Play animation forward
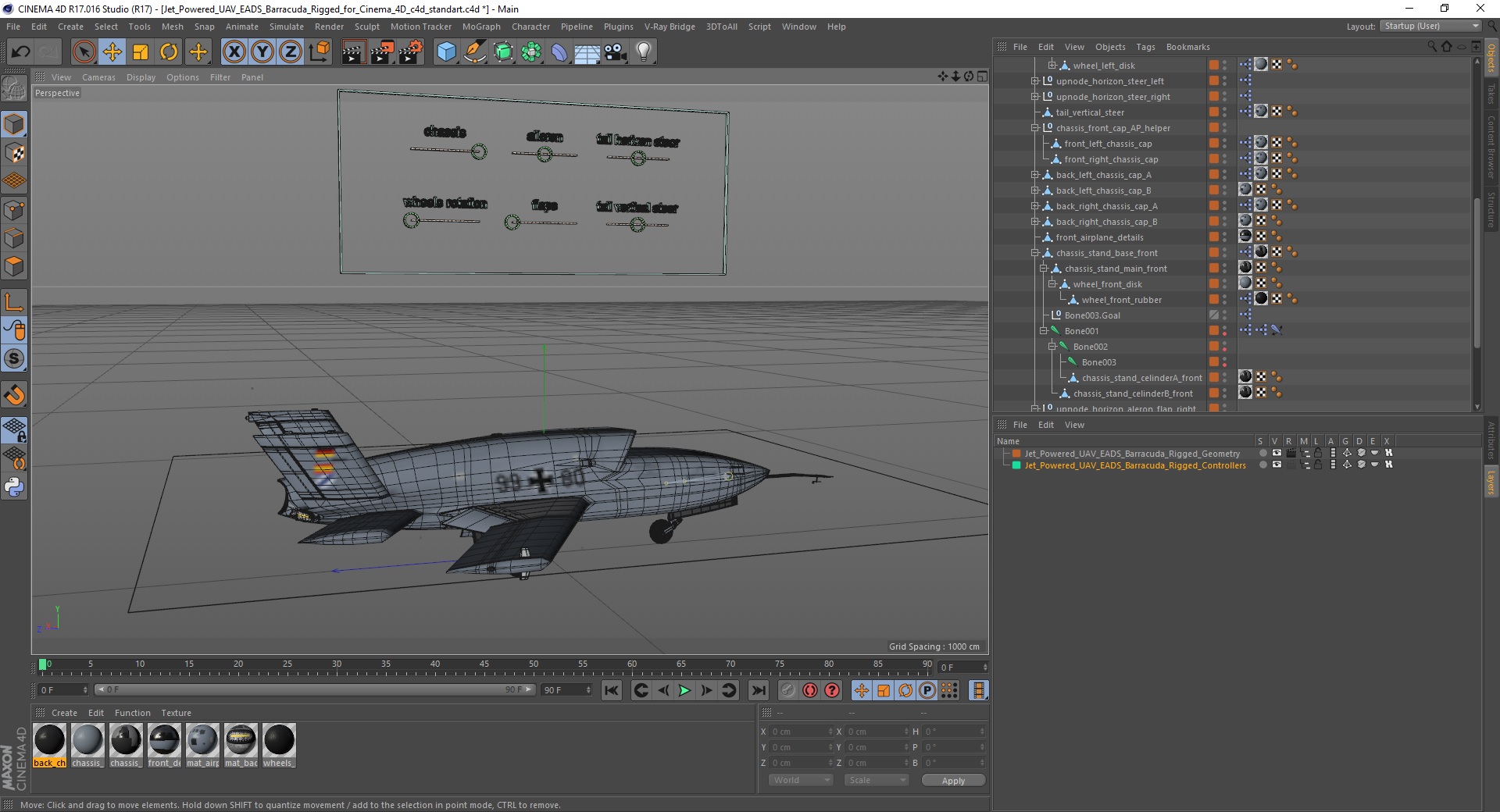The height and width of the screenshot is (812, 1500). pyautogui.click(x=684, y=690)
